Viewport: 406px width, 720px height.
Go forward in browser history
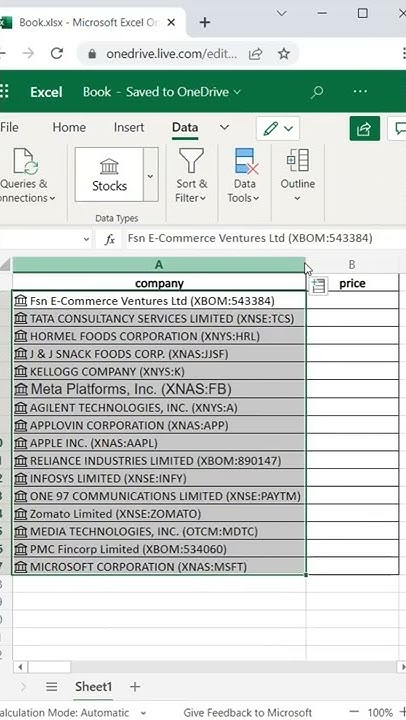pyautogui.click(x=28, y=54)
